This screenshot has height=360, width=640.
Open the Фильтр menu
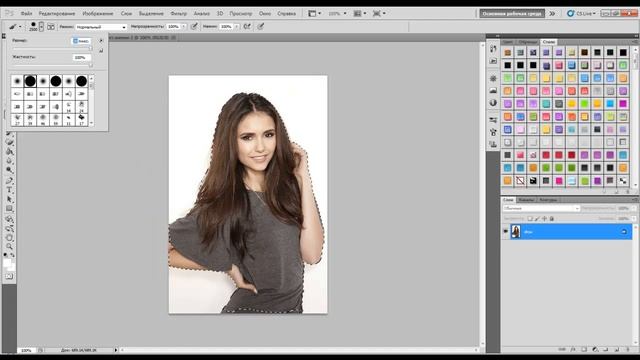point(178,13)
